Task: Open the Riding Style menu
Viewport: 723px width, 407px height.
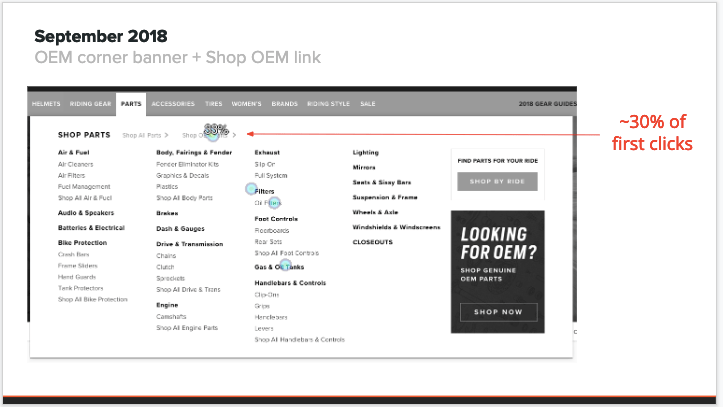Action: tap(329, 104)
